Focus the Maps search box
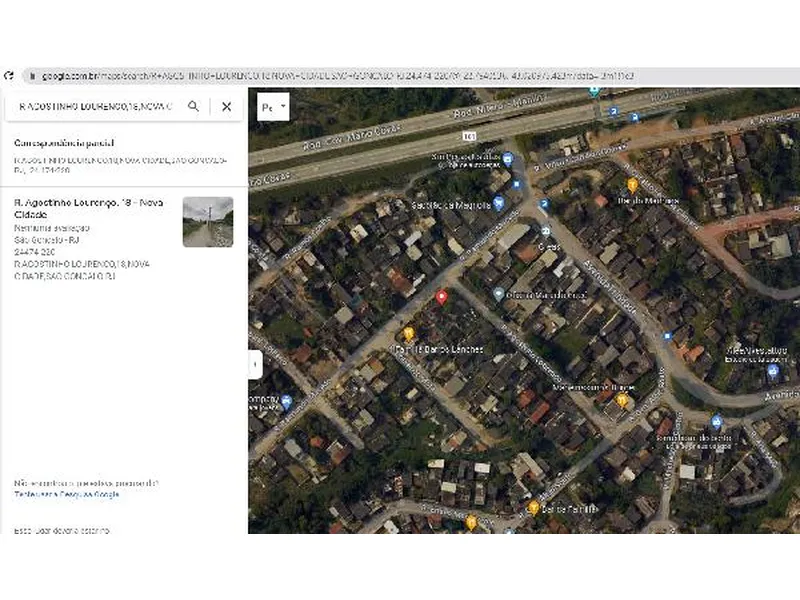 (95, 106)
